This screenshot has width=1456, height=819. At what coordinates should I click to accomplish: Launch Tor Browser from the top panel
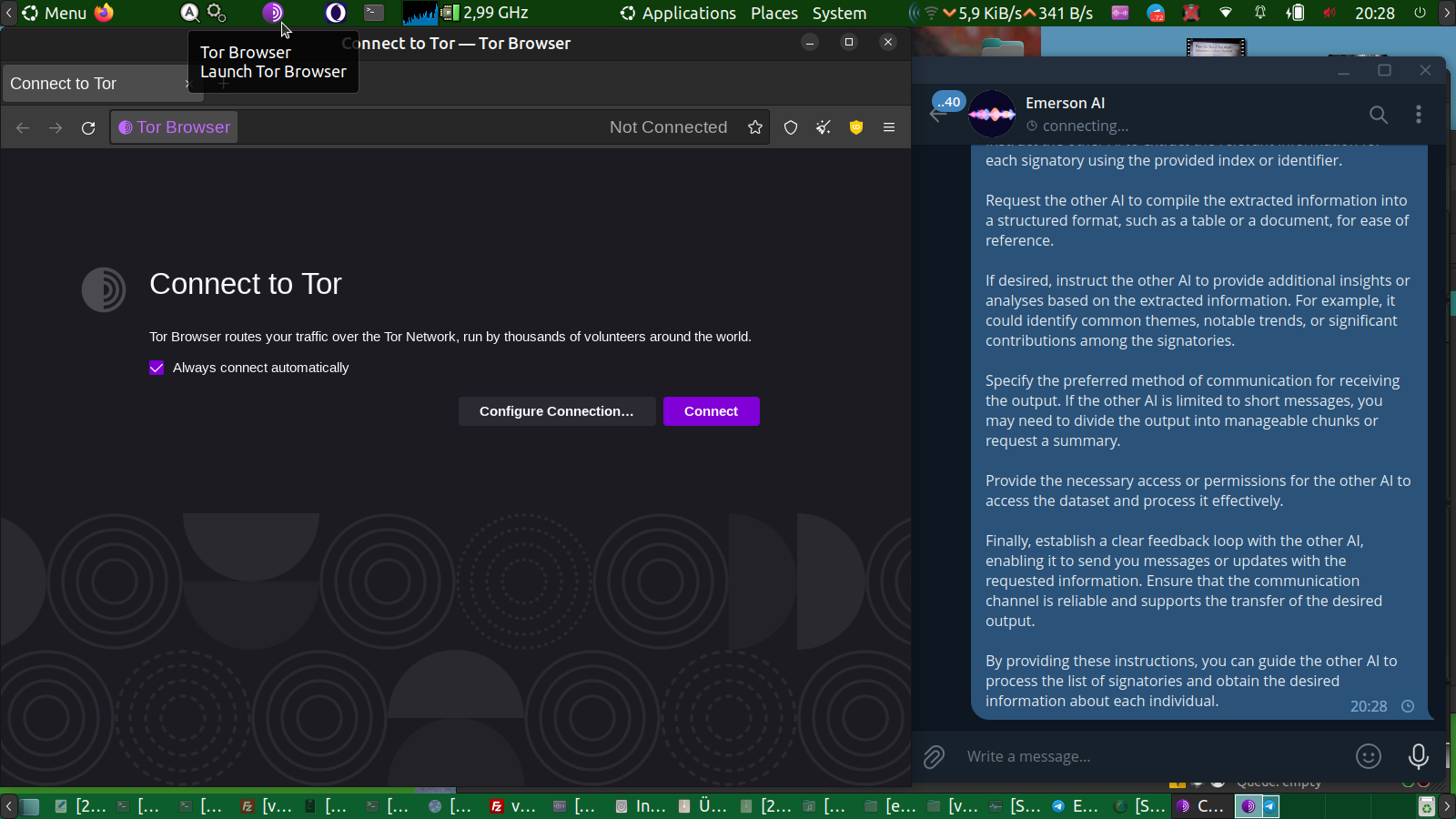tap(273, 13)
